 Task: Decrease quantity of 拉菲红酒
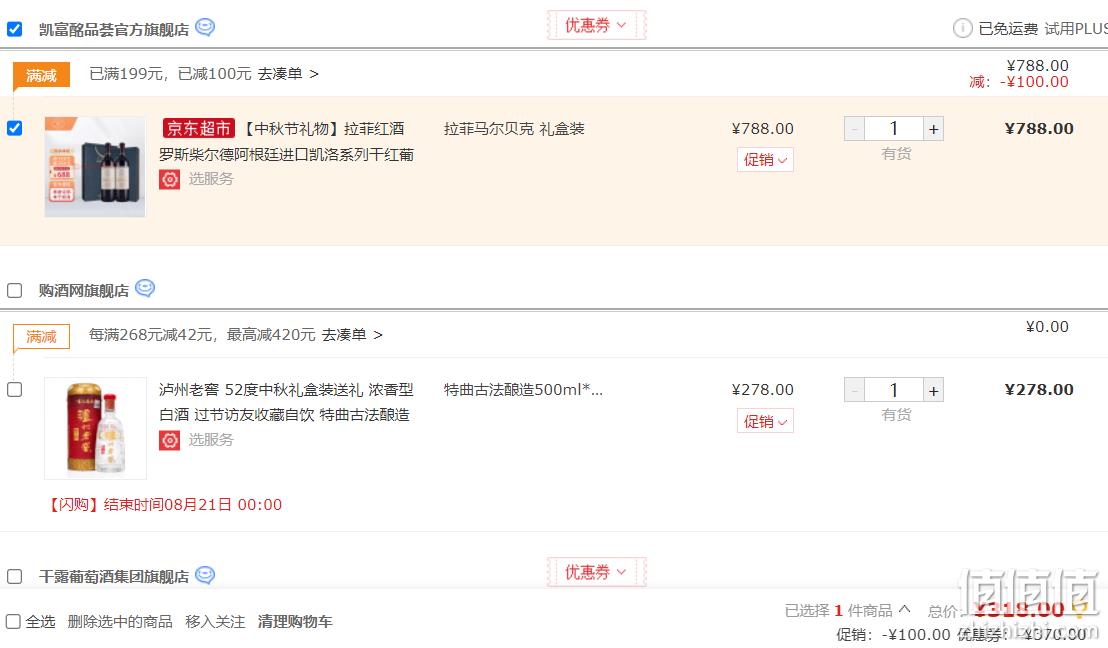click(854, 129)
